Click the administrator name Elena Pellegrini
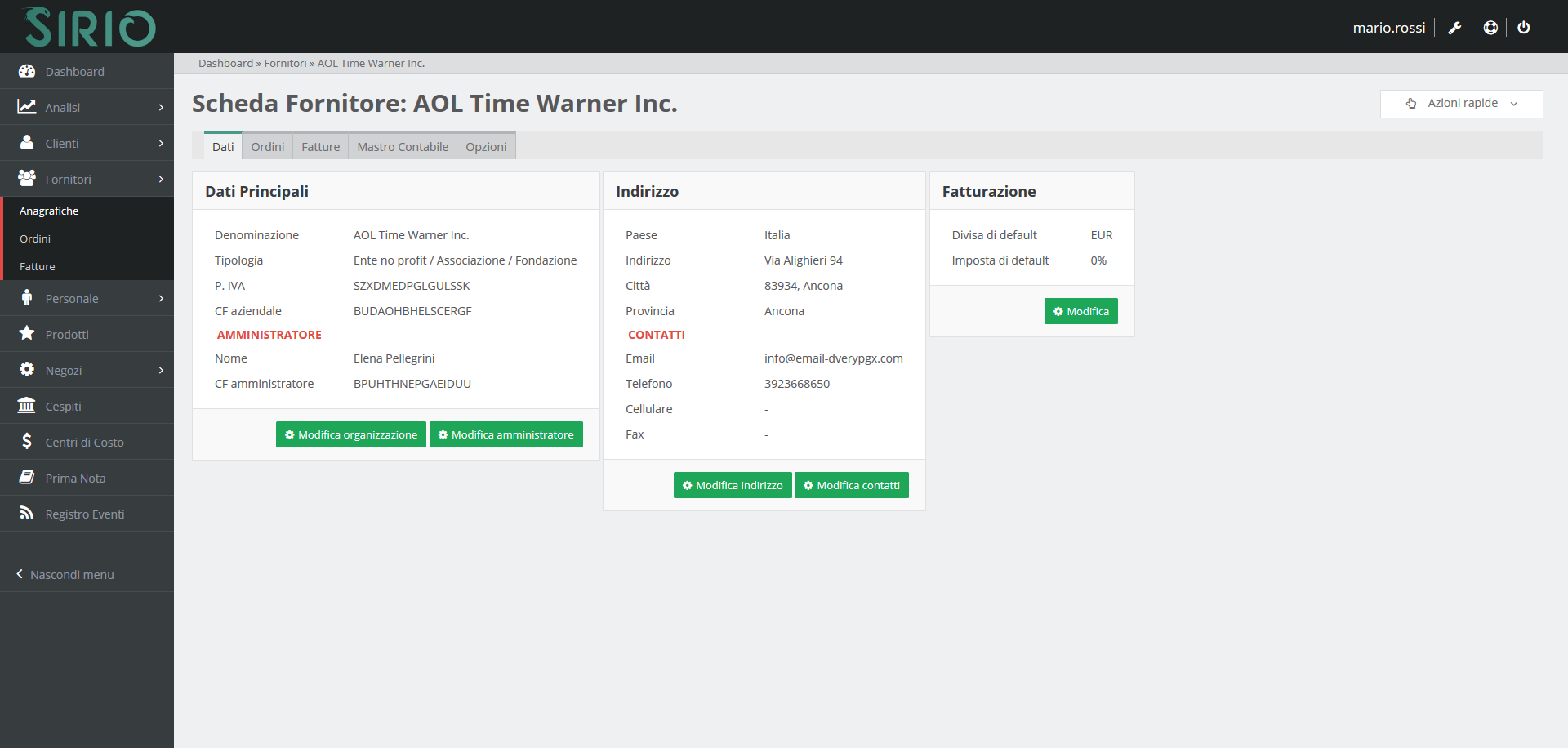 (x=394, y=358)
